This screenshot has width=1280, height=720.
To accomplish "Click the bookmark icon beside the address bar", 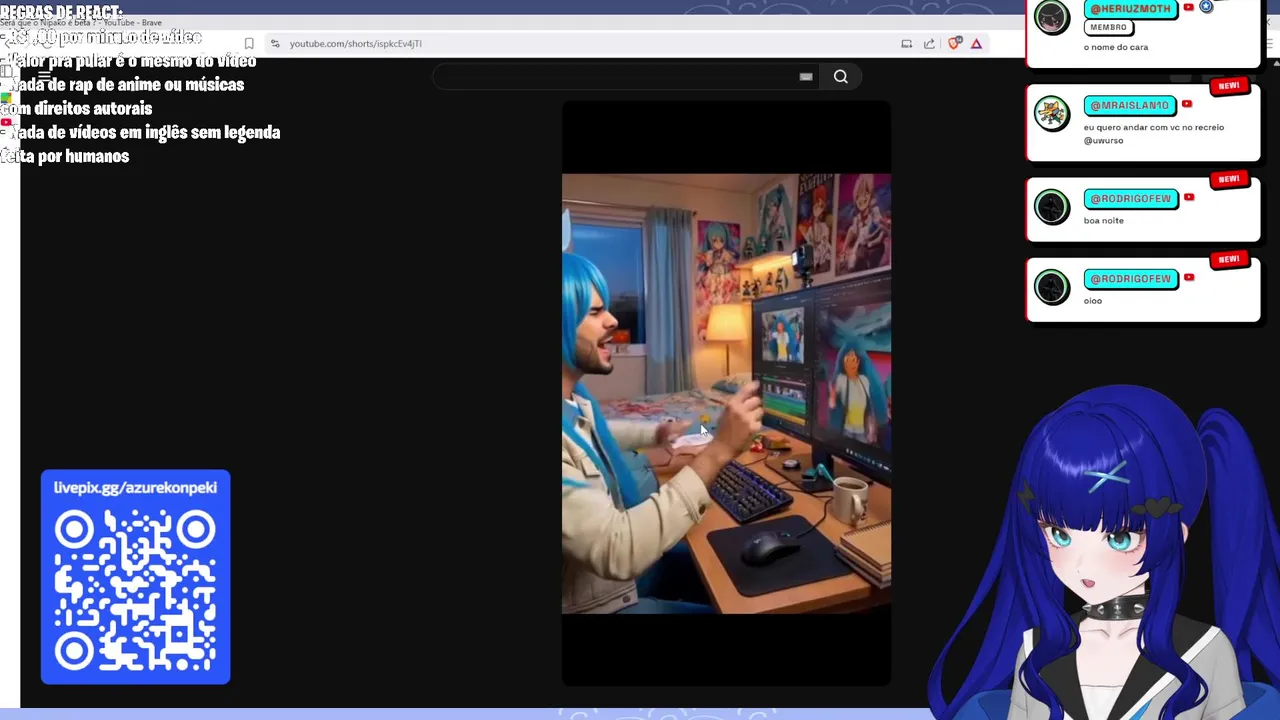I will click(249, 44).
